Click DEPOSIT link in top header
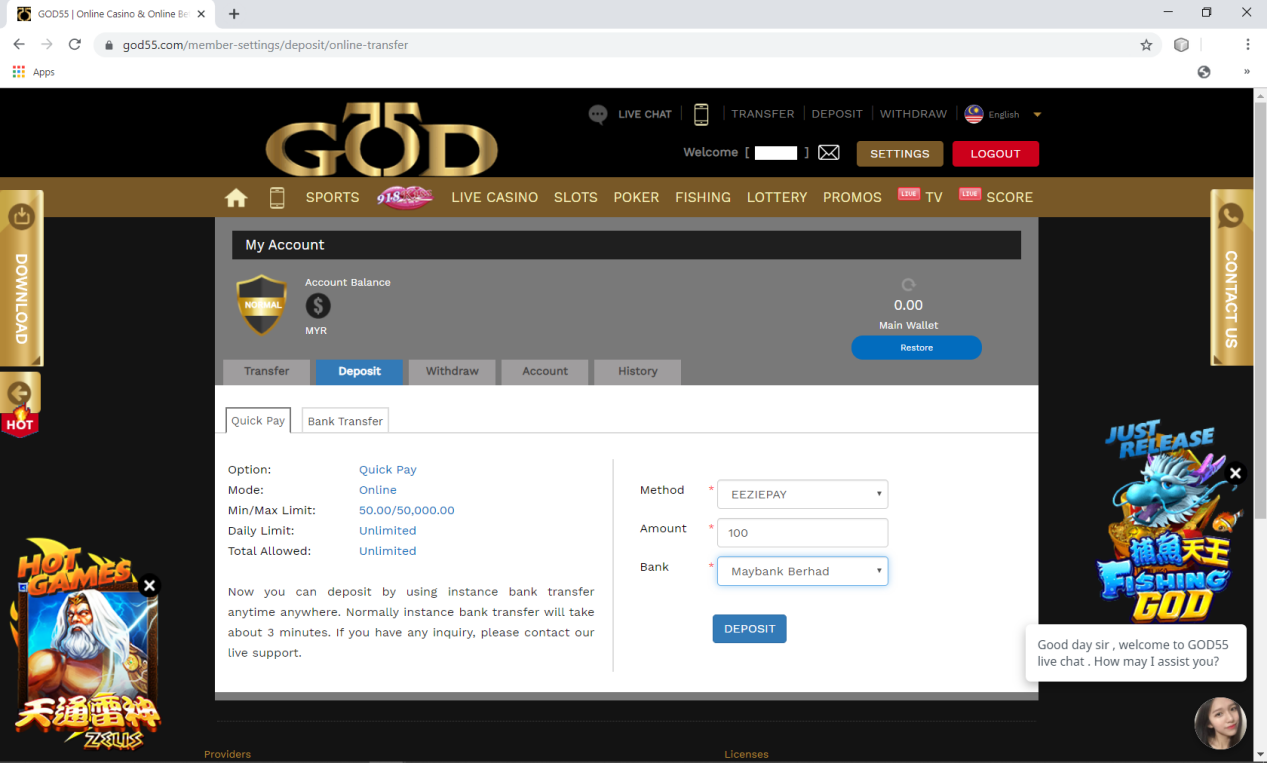The image size is (1267, 763). click(x=837, y=114)
